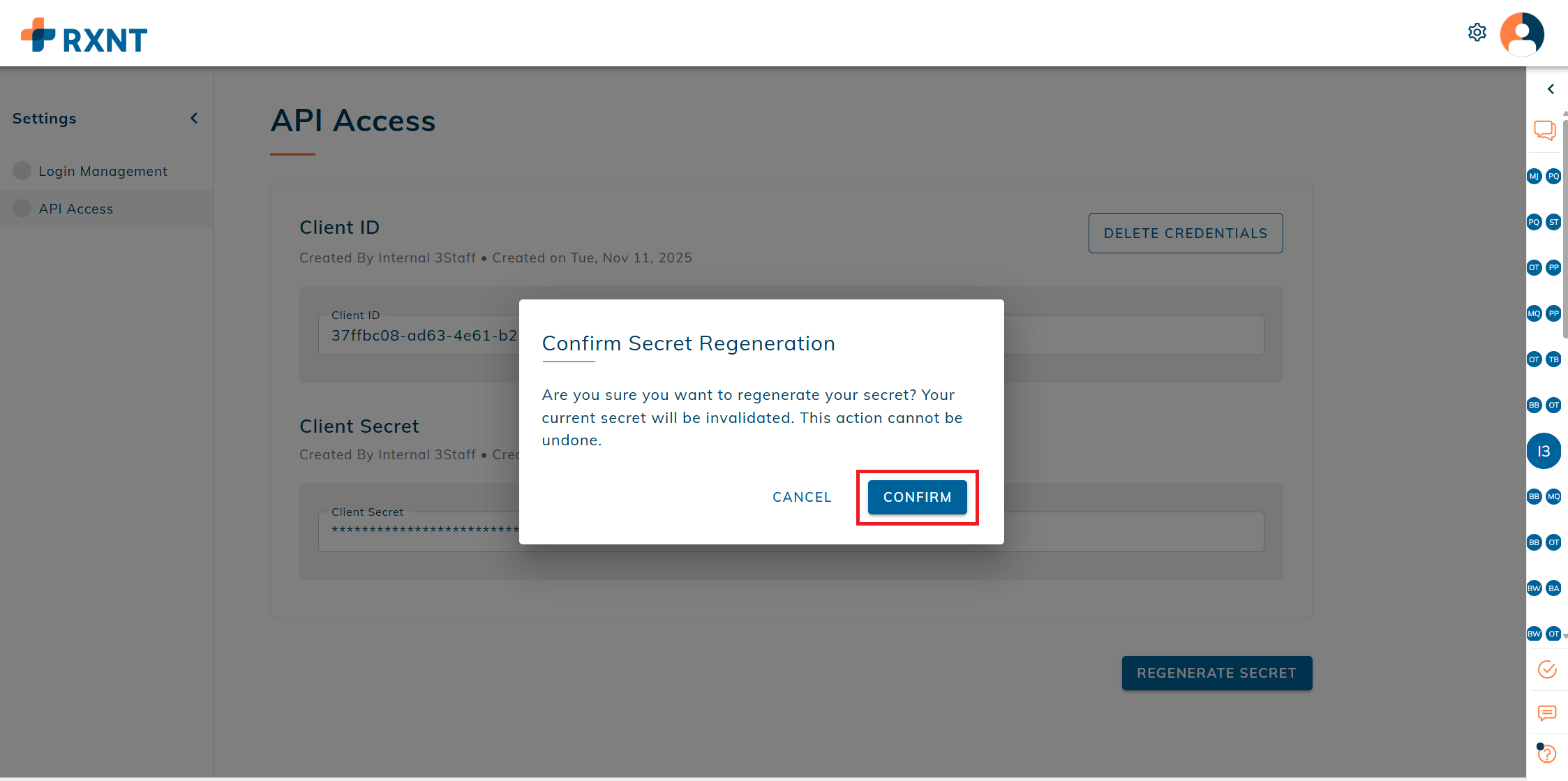Confirm the secret regeneration
The image size is (1568, 781).
(916, 497)
